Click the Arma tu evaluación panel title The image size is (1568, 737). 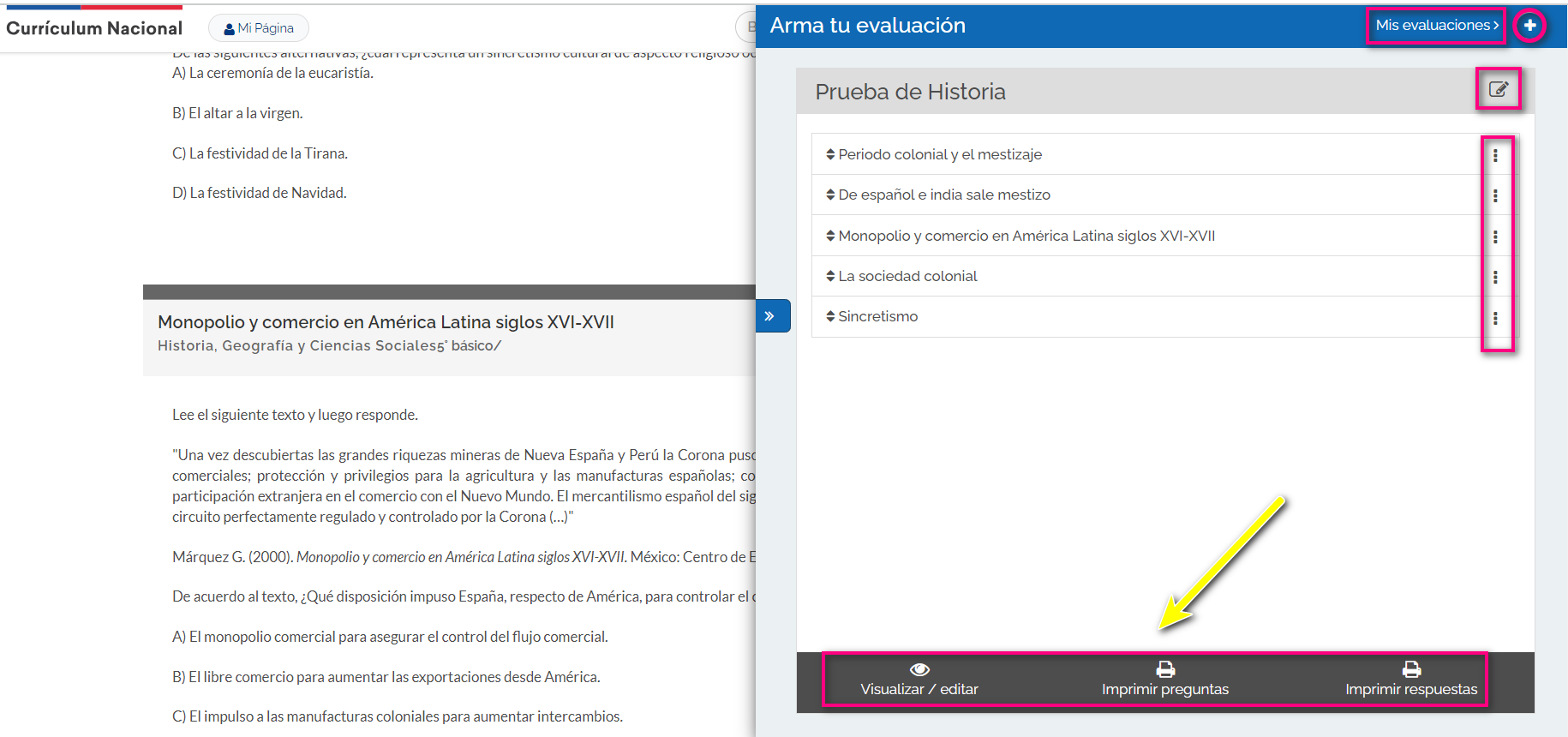[x=867, y=26]
